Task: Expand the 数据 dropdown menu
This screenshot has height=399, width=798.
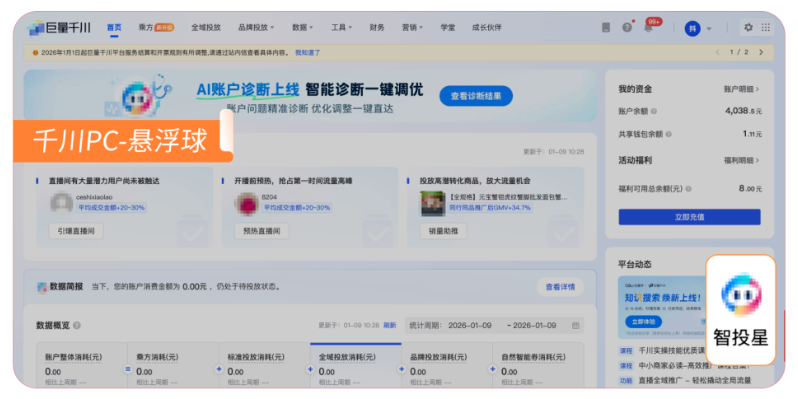Action: coord(303,27)
